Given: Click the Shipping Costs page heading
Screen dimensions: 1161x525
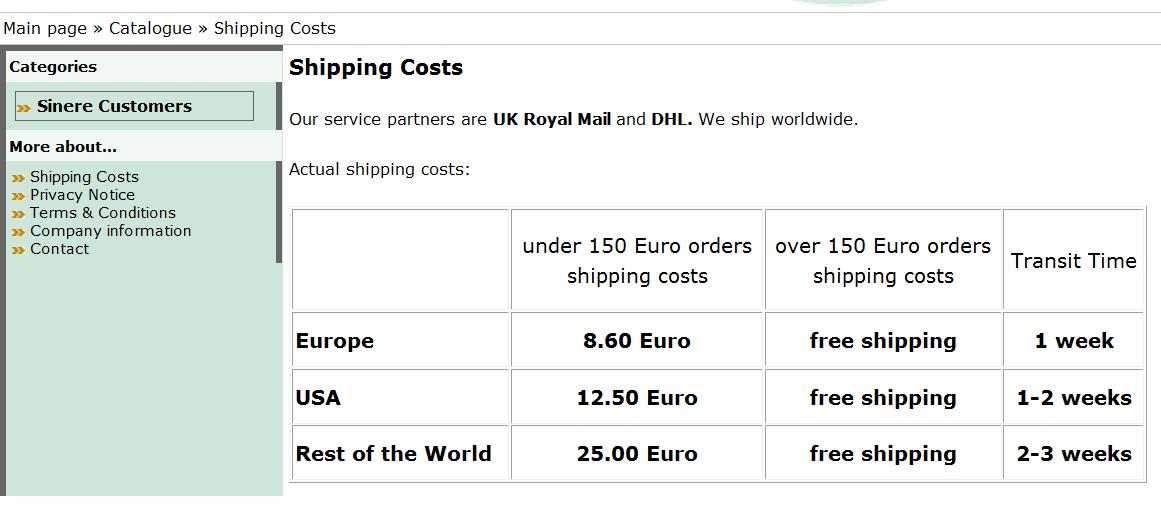Looking at the screenshot, I should [x=376, y=68].
